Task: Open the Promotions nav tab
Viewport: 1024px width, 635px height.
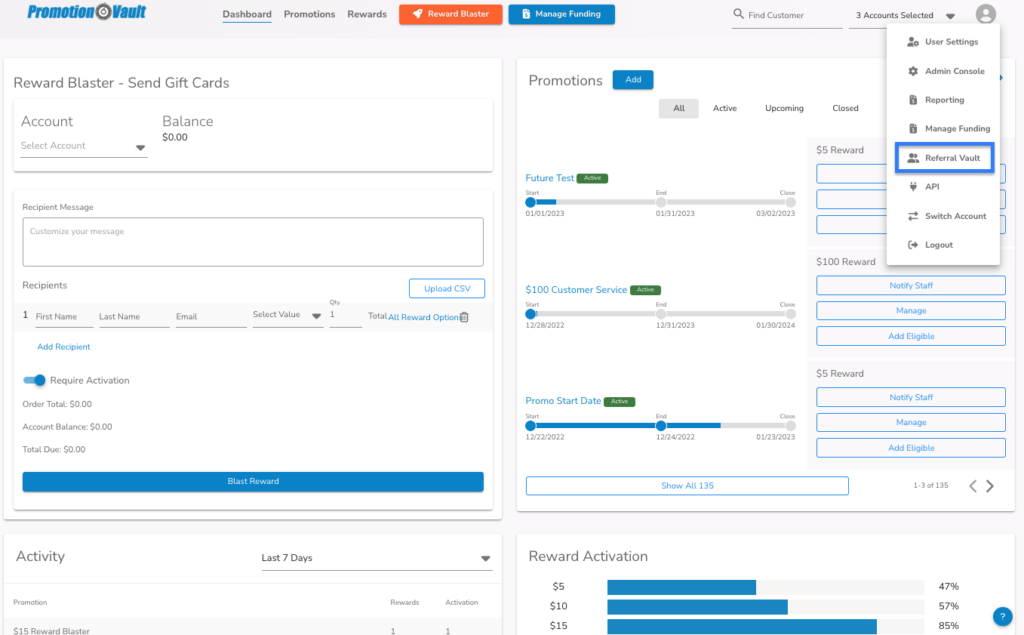Action: coord(310,14)
